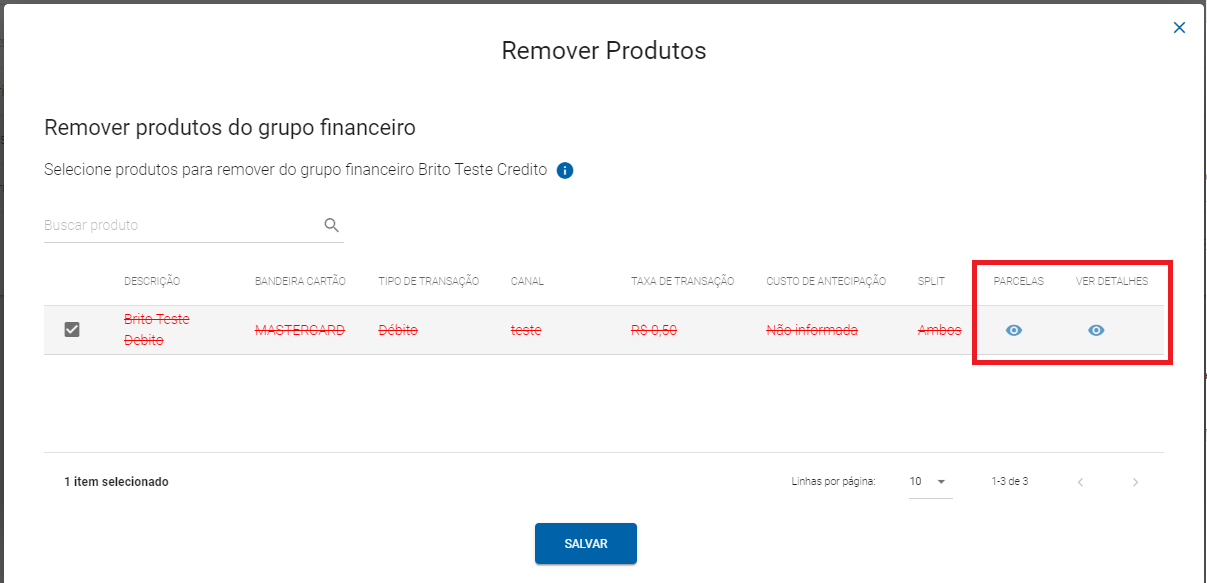Click the Brito Teste Debito description text

point(156,329)
